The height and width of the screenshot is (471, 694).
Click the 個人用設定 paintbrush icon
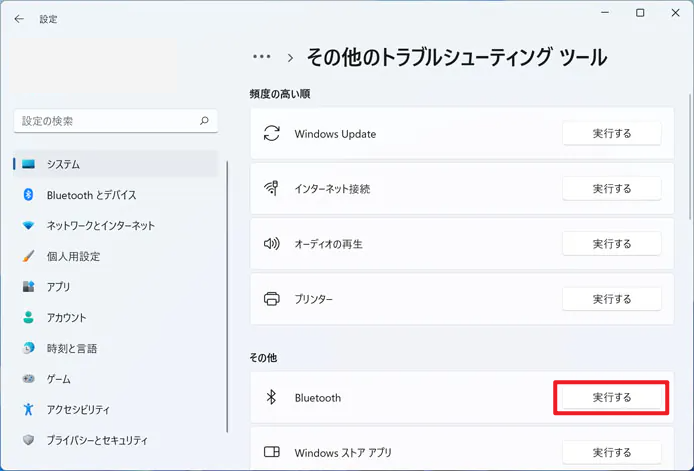click(28, 257)
